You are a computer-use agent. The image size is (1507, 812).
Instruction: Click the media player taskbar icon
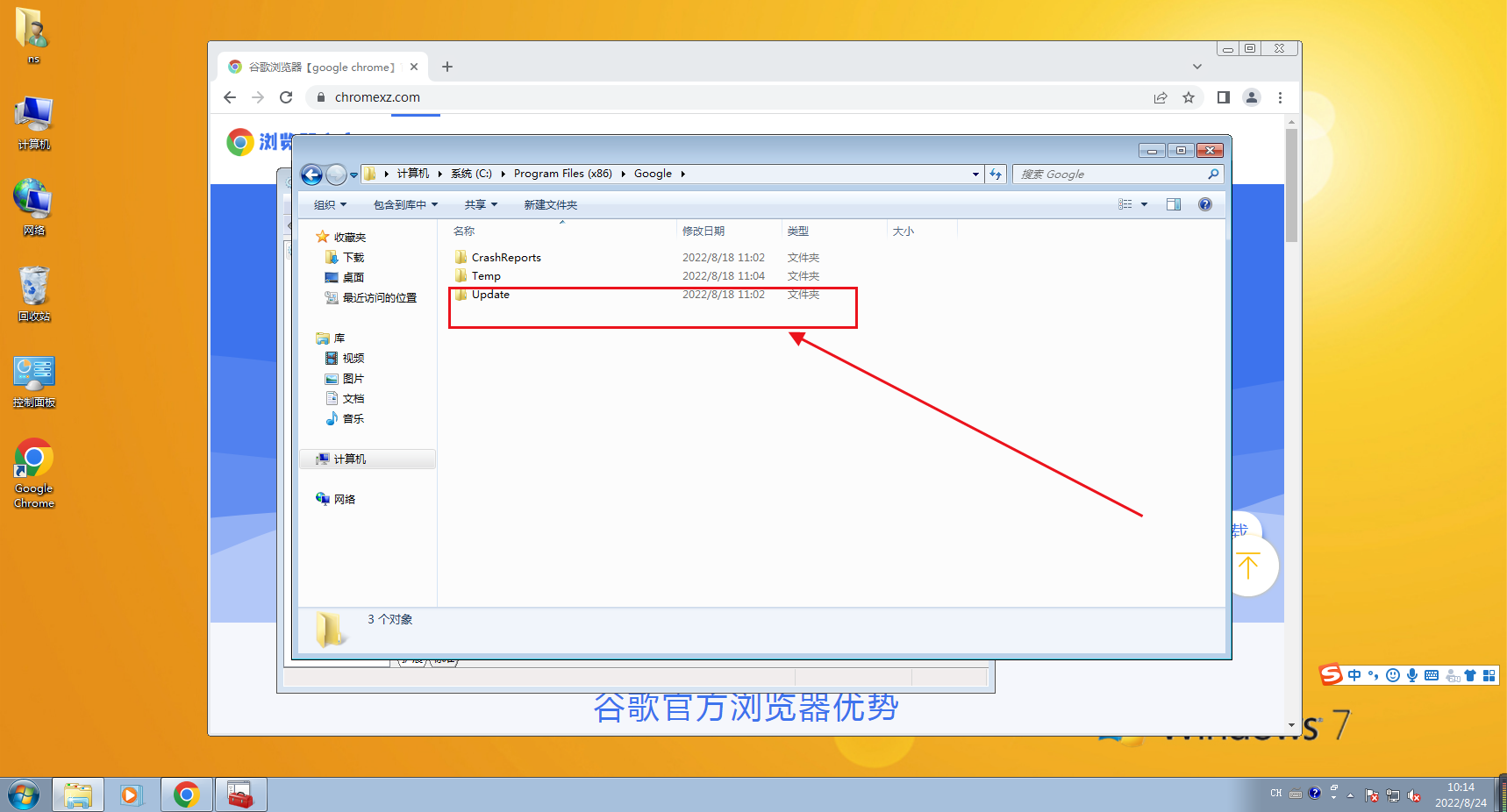(132, 795)
